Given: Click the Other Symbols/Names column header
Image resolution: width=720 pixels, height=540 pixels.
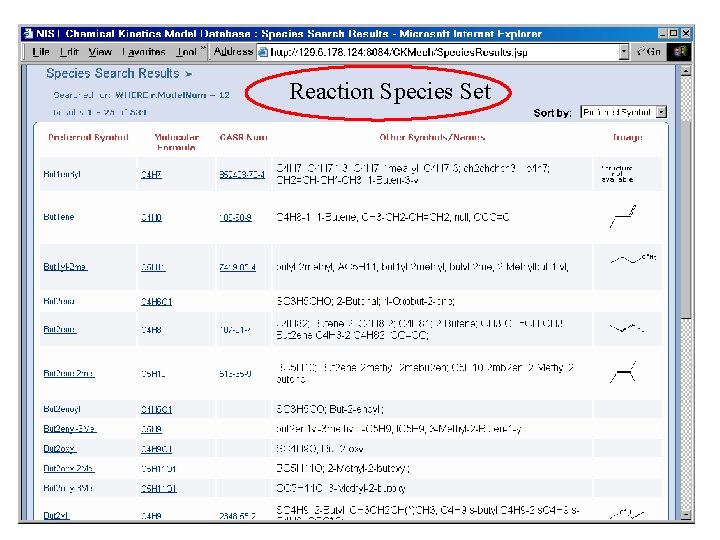Looking at the screenshot, I should 432,137.
